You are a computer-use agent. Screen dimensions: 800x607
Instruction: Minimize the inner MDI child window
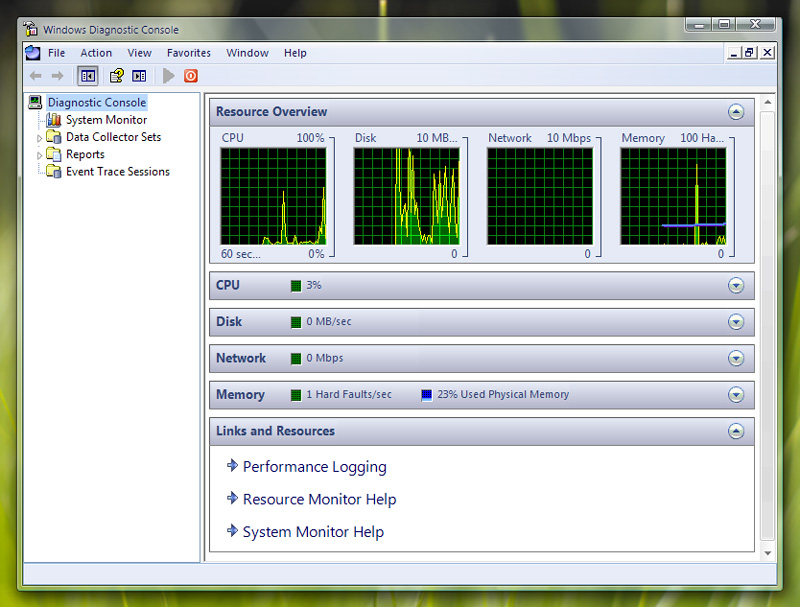734,53
